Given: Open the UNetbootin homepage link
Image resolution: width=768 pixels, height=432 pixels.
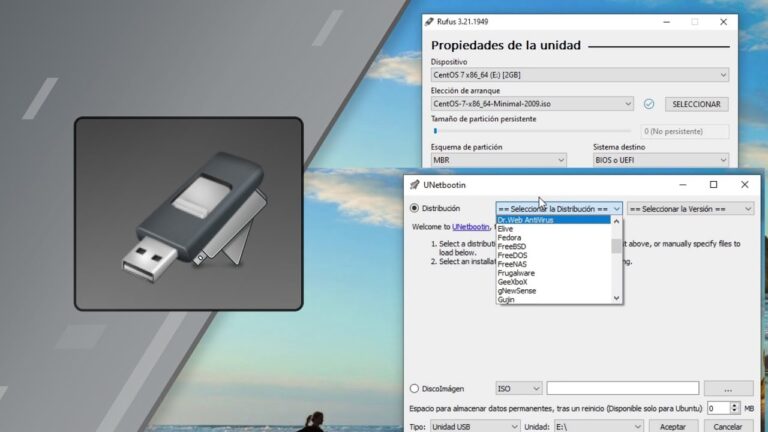Looking at the screenshot, I should 470,227.
